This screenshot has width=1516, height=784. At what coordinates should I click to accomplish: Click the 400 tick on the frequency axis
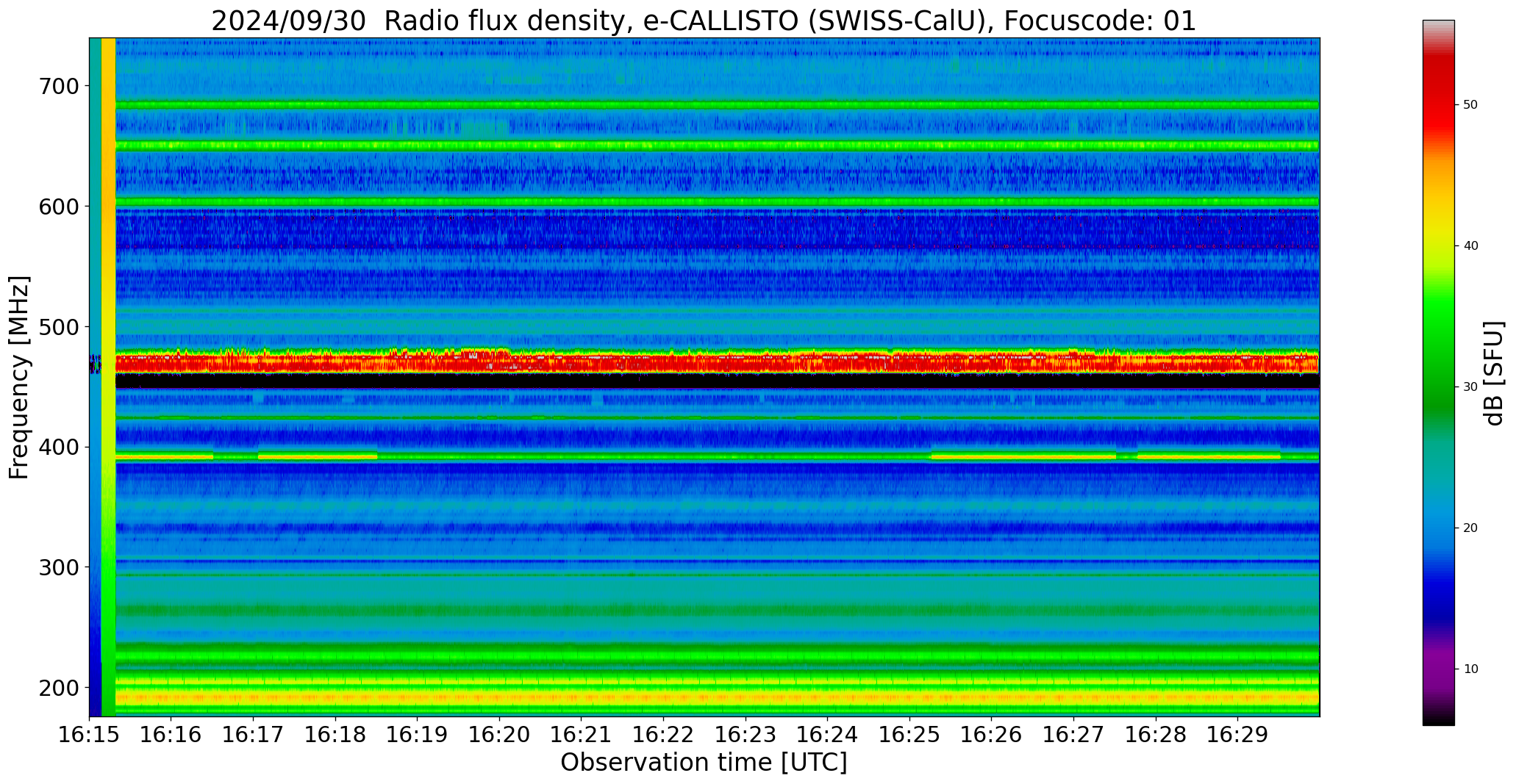[x=57, y=447]
